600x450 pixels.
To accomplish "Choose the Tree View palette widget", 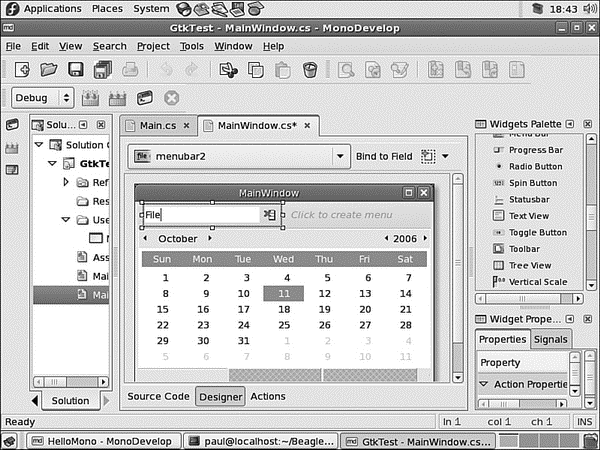I will click(x=529, y=265).
